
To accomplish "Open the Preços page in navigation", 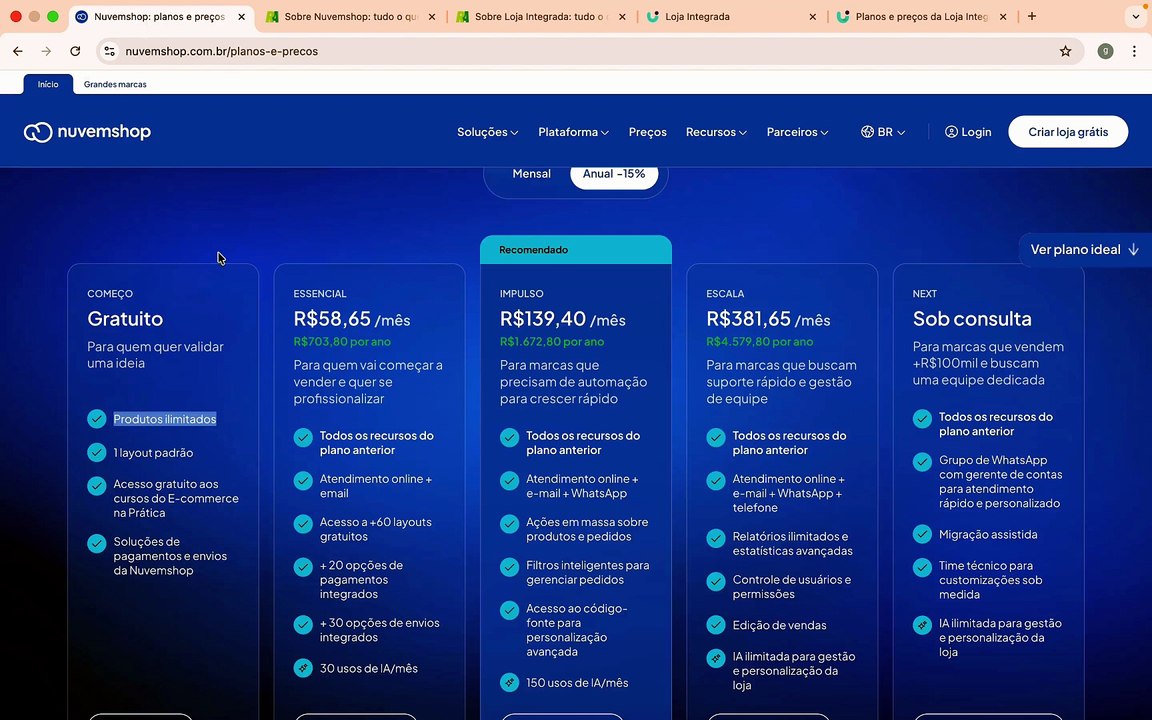I will (x=647, y=132).
